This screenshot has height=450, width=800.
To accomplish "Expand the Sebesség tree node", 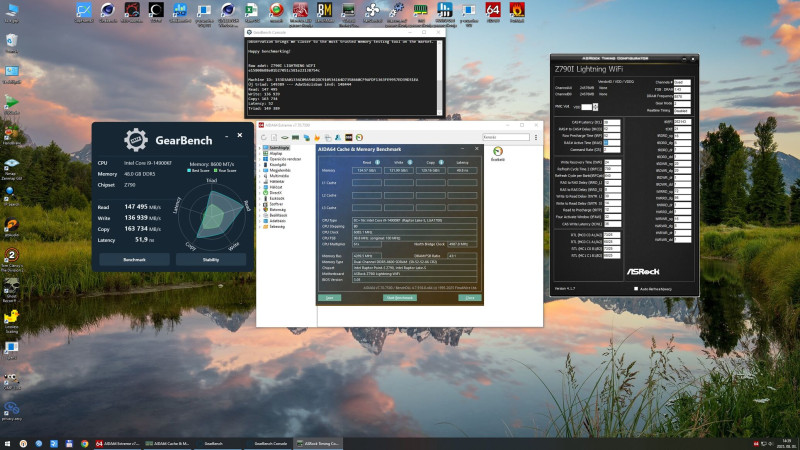I will (260, 227).
